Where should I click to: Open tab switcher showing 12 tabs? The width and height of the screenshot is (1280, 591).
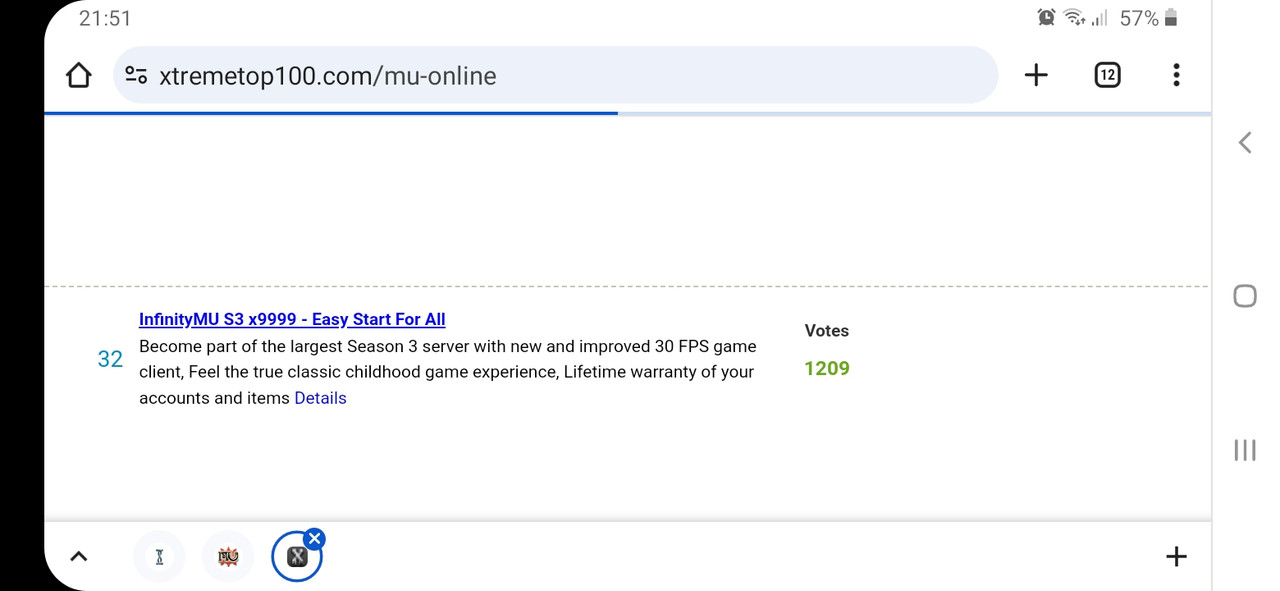[1107, 75]
